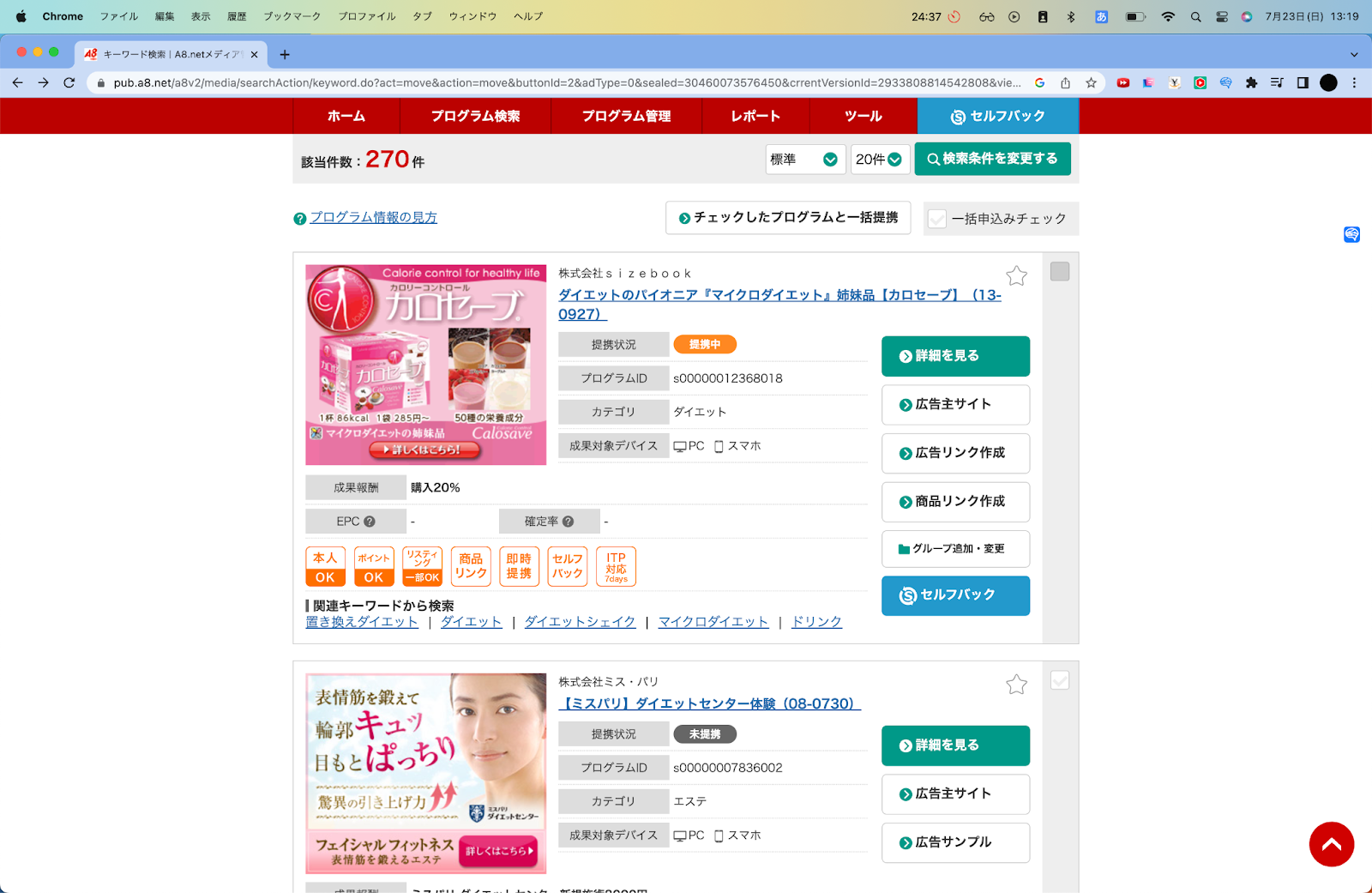Open the ブックマーク menu in menu bar
This screenshot has height=893, width=1372.
coord(292,16)
